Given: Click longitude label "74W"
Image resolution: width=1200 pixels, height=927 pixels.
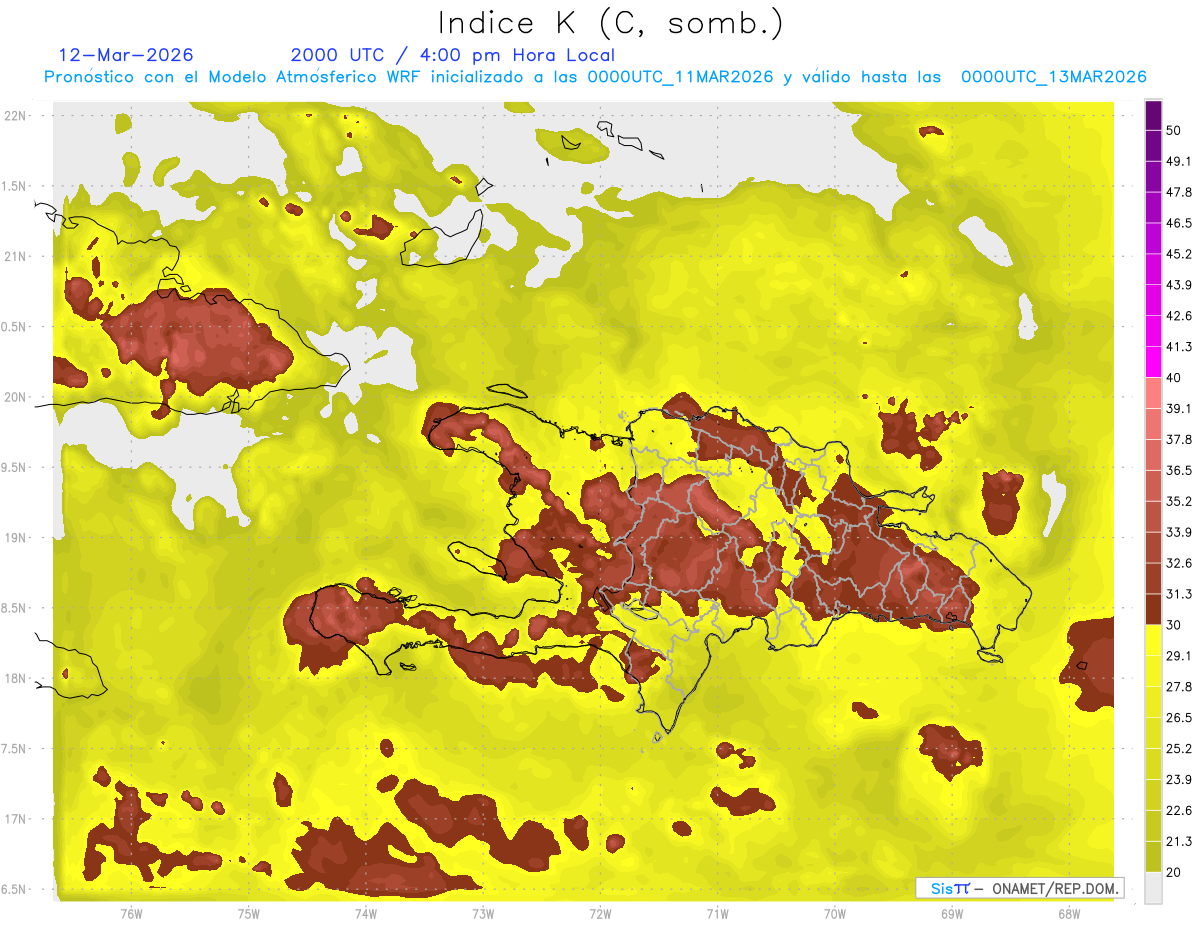Looking at the screenshot, I should (x=366, y=913).
